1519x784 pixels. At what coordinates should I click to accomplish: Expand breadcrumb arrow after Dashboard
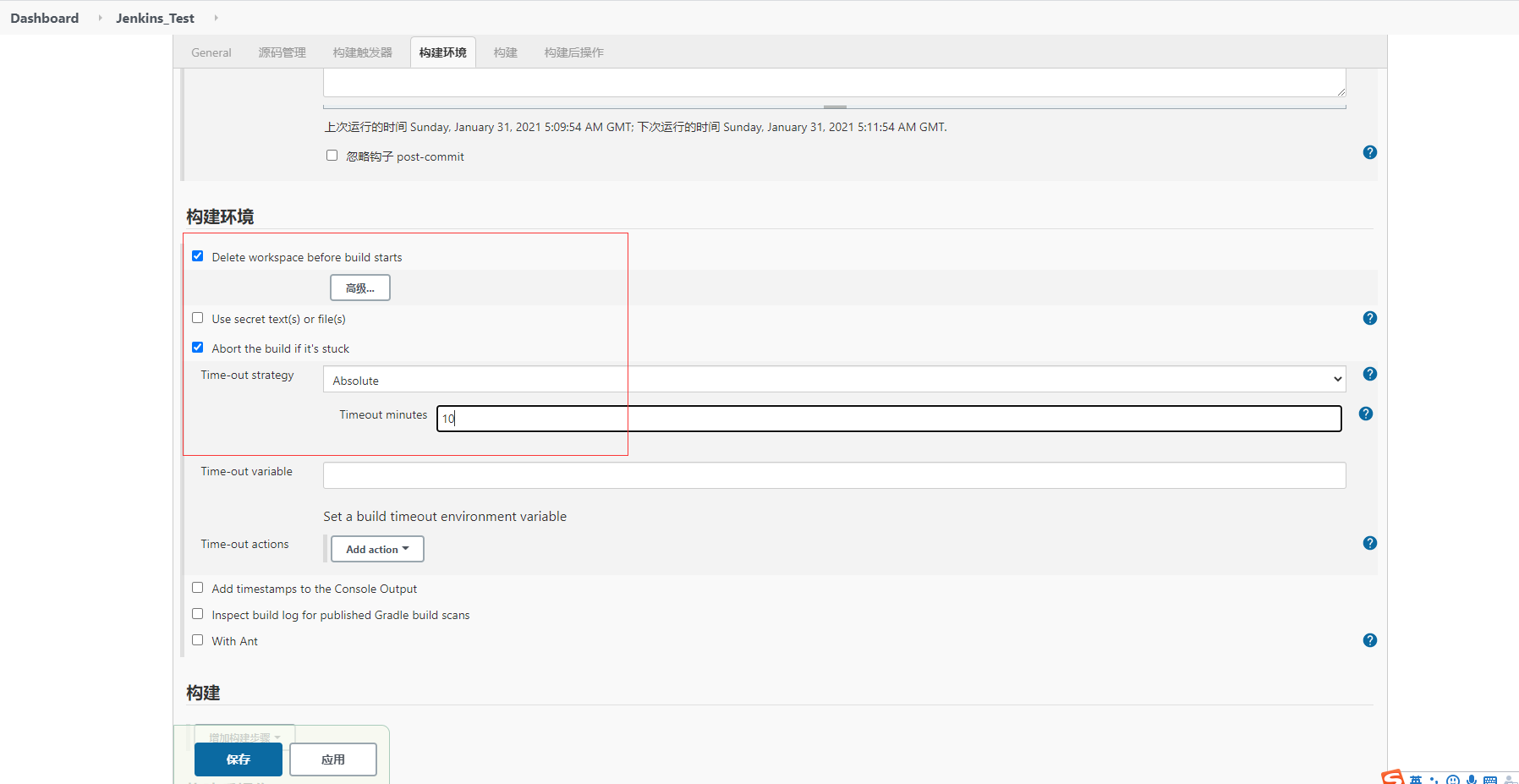tap(100, 18)
